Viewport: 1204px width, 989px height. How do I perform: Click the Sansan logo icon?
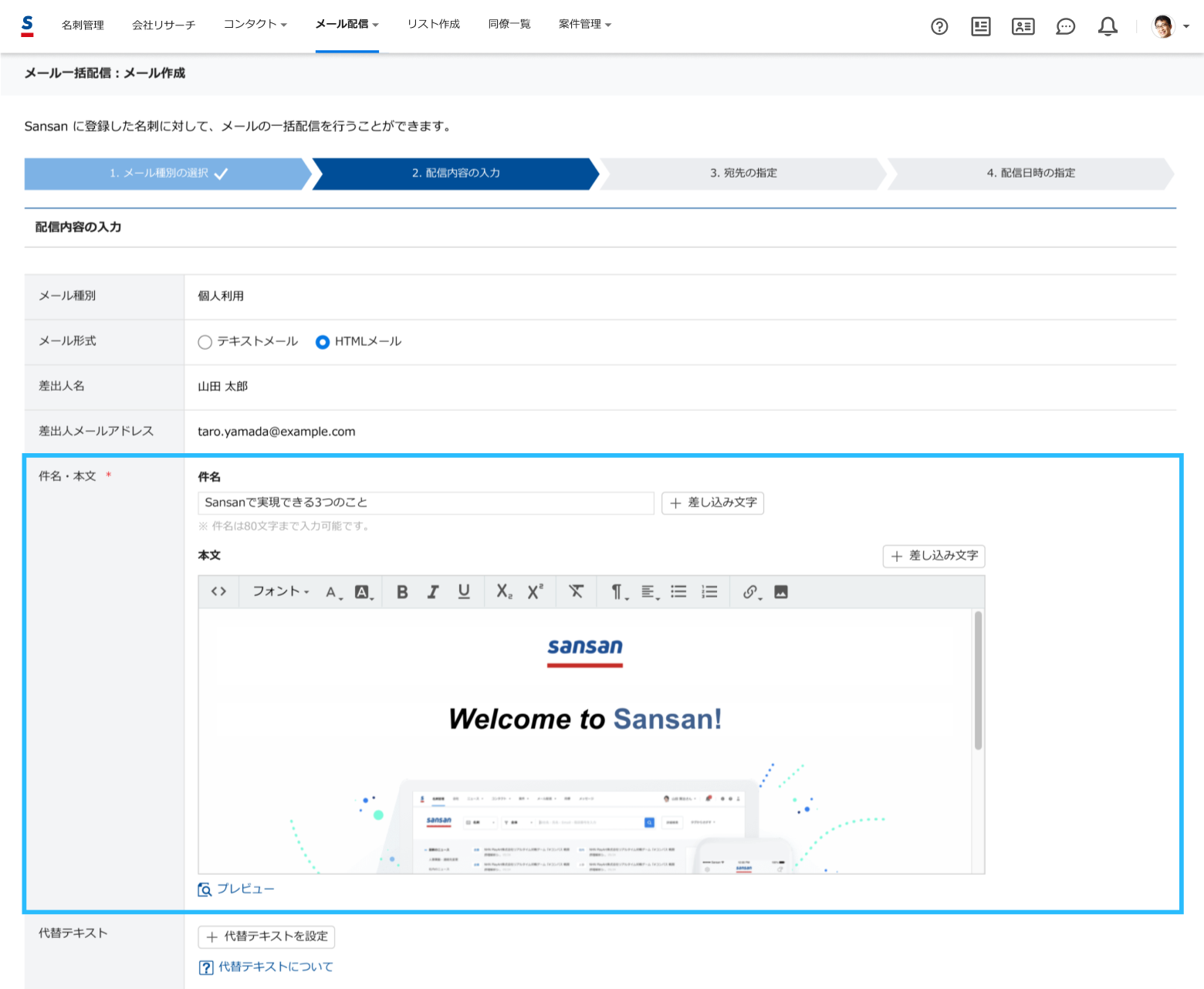tap(27, 25)
